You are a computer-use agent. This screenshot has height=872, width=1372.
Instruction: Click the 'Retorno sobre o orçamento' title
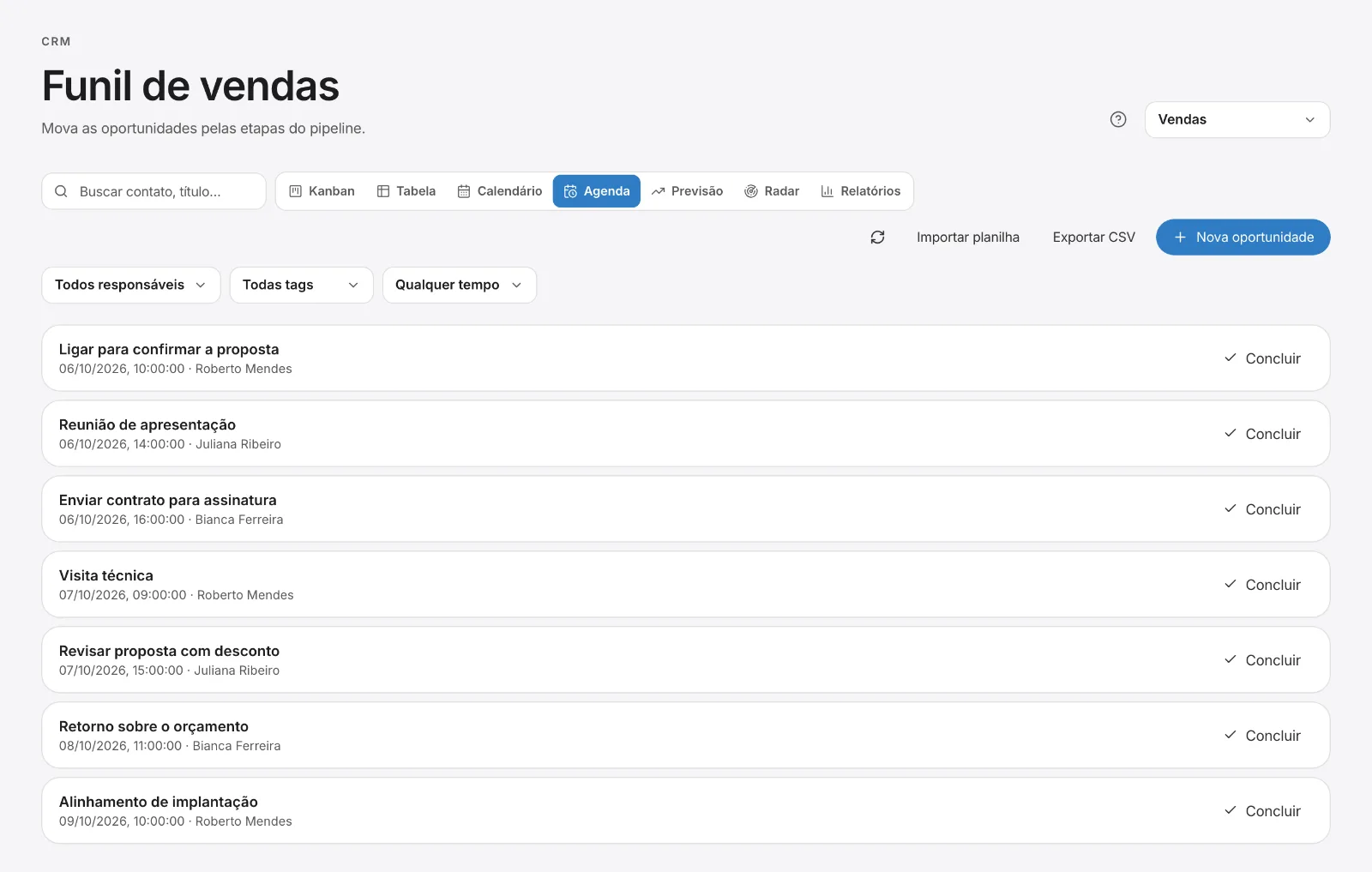[x=153, y=726]
